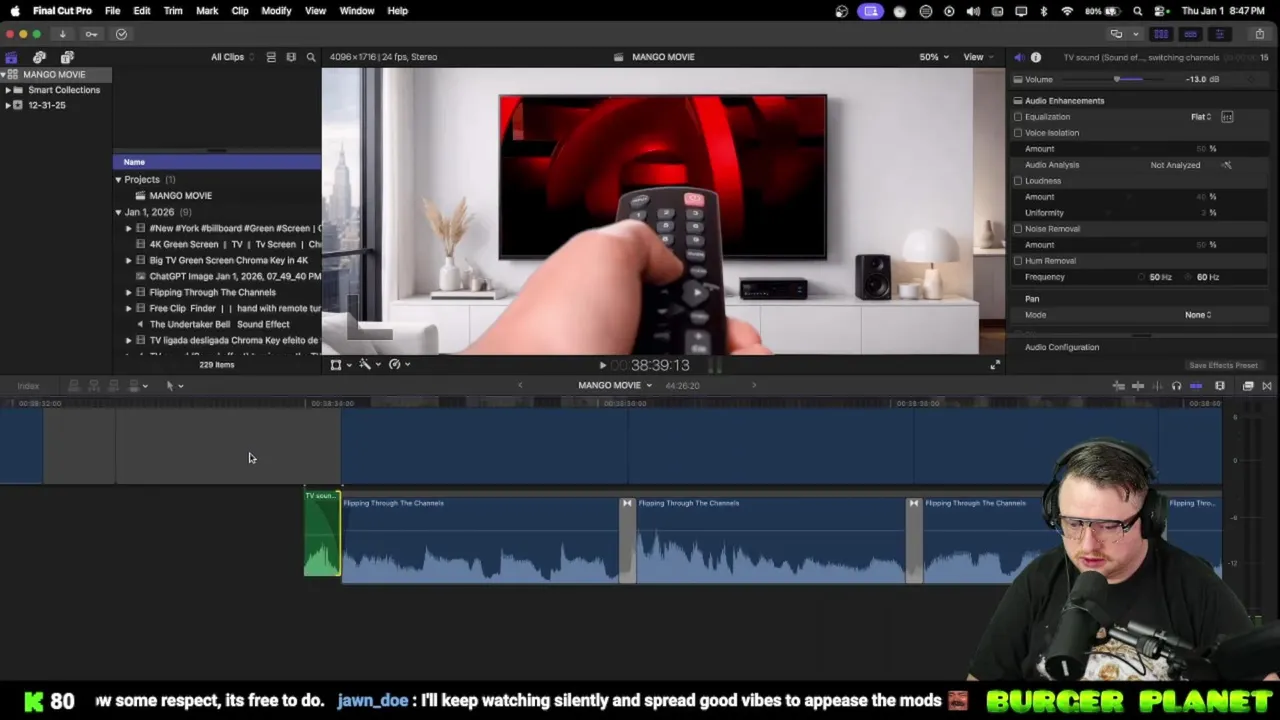
Task: Open the Import Media arrow button
Action: pyautogui.click(x=62, y=34)
